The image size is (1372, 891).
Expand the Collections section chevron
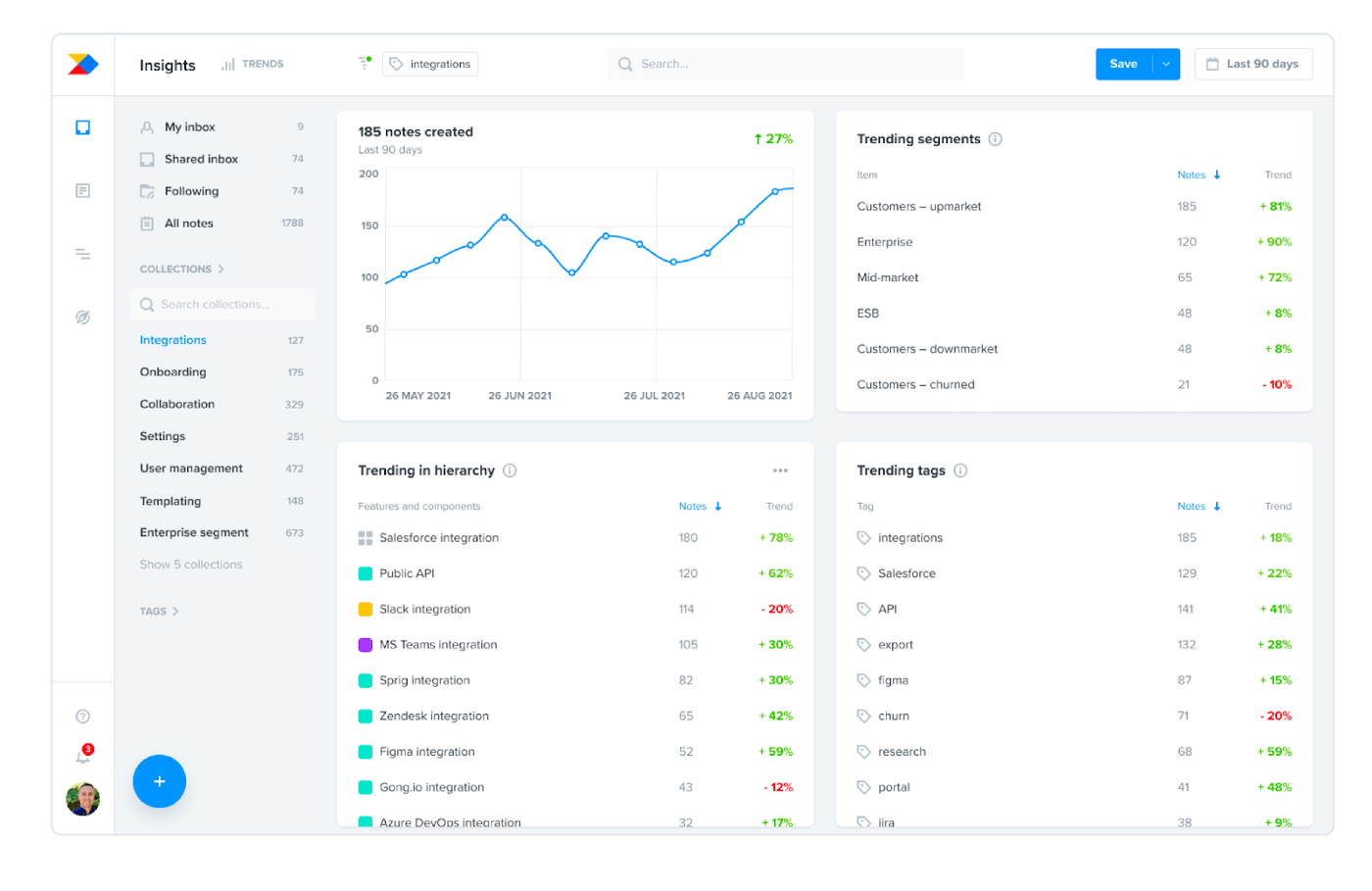coord(221,269)
